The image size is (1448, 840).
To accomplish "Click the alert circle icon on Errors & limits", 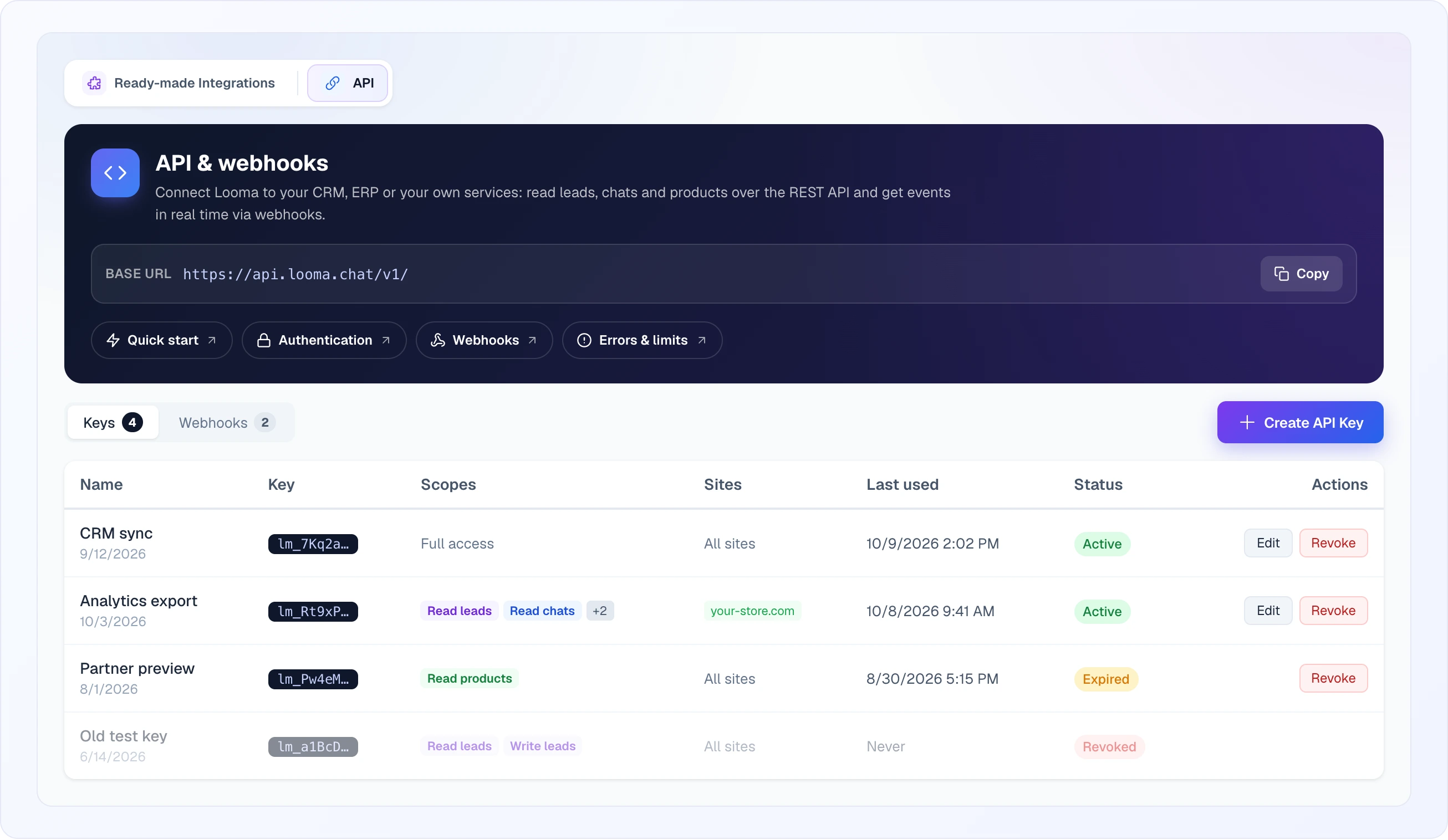I will click(584, 340).
